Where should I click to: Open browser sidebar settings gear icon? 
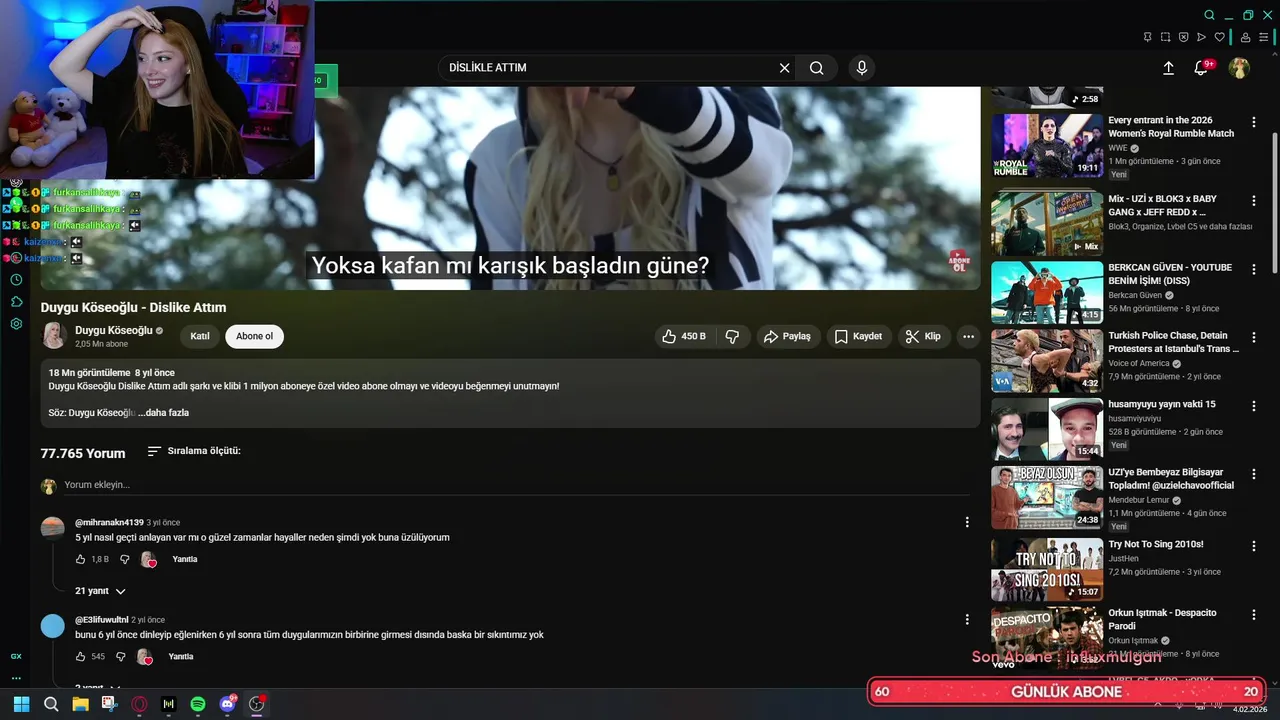pyautogui.click(x=16, y=324)
